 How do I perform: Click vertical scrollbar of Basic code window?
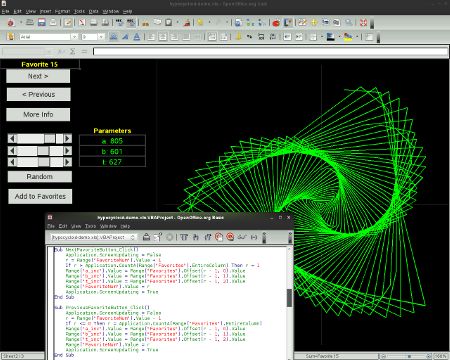pos(289,303)
